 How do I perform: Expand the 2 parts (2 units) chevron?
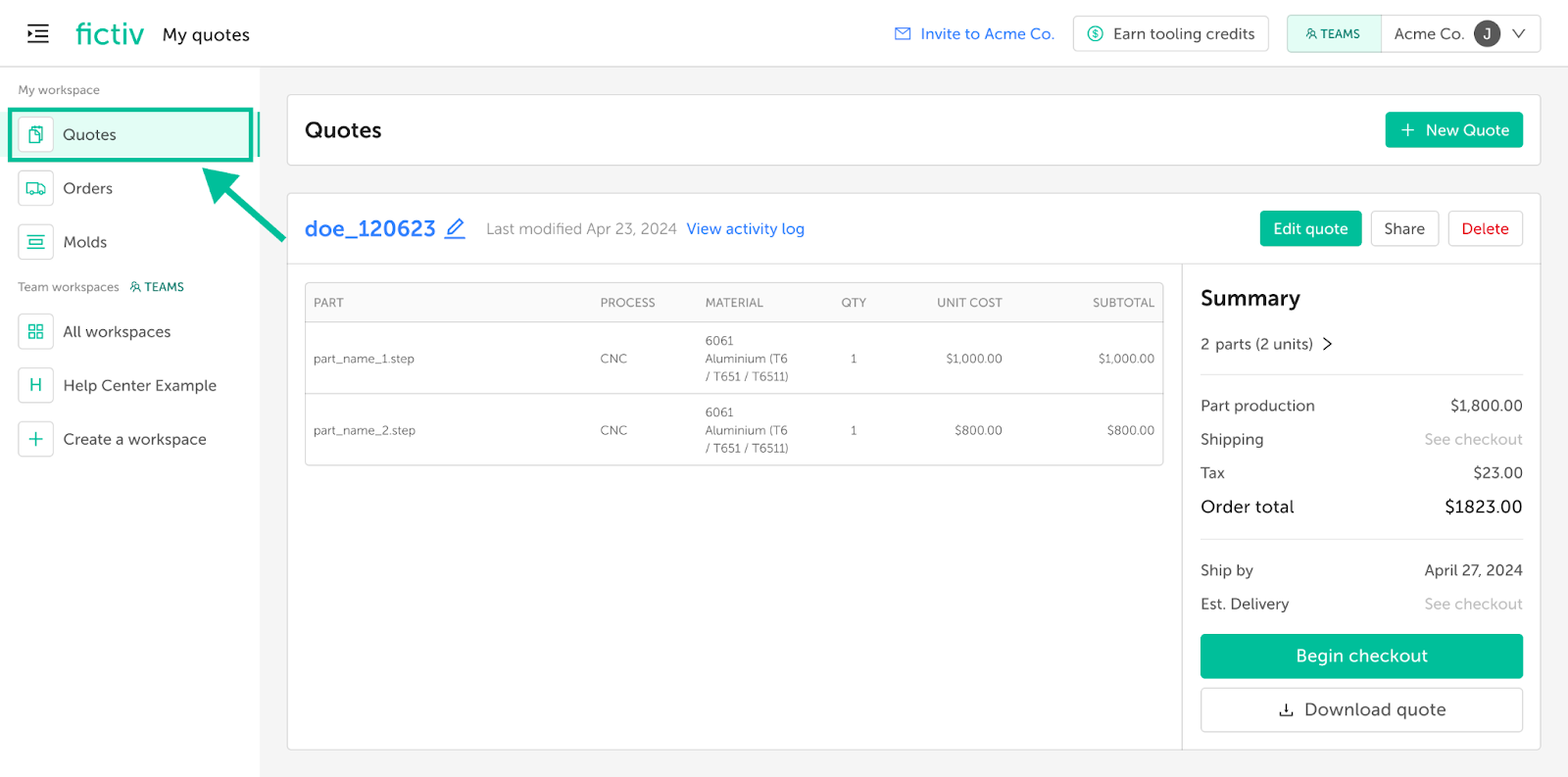(x=1328, y=344)
